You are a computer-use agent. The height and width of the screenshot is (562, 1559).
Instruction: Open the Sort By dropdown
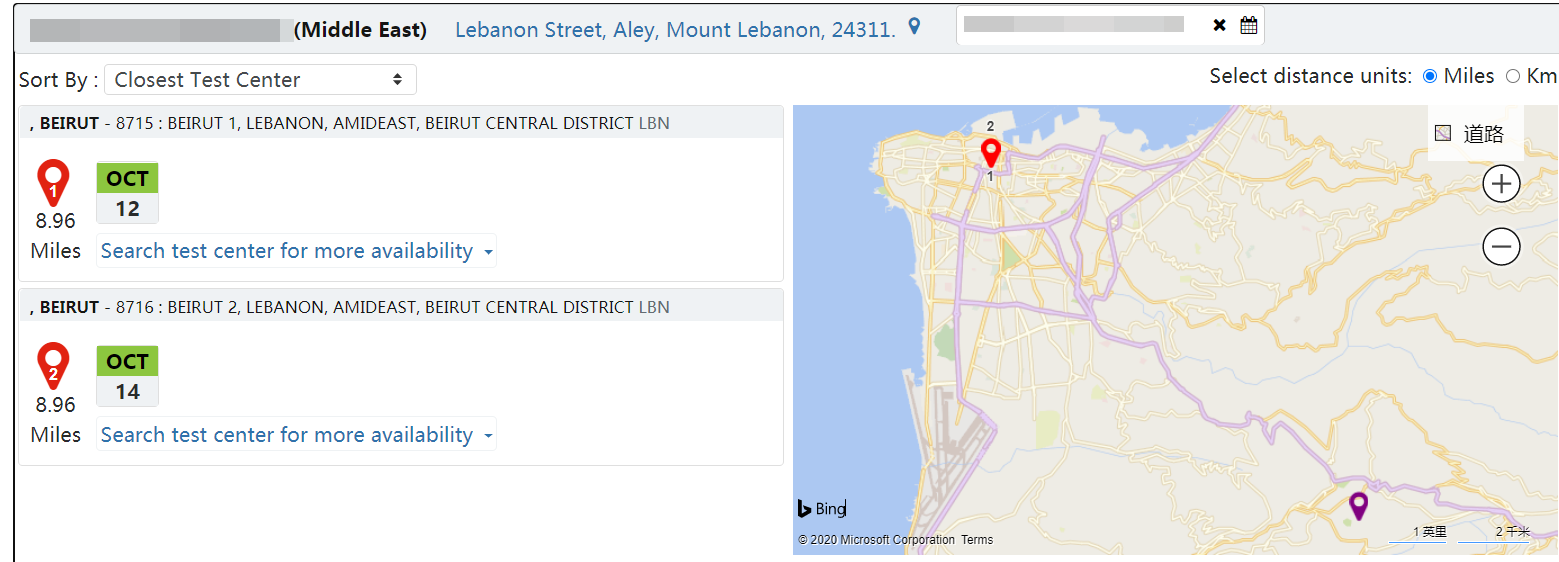coord(260,80)
